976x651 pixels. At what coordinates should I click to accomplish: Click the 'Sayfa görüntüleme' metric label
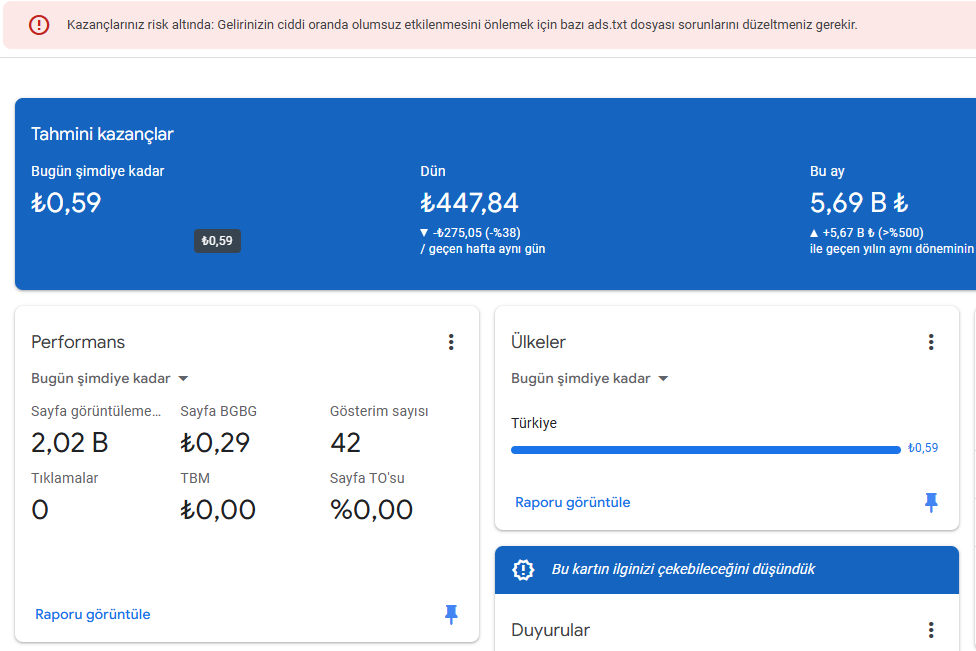pyautogui.click(x=96, y=411)
